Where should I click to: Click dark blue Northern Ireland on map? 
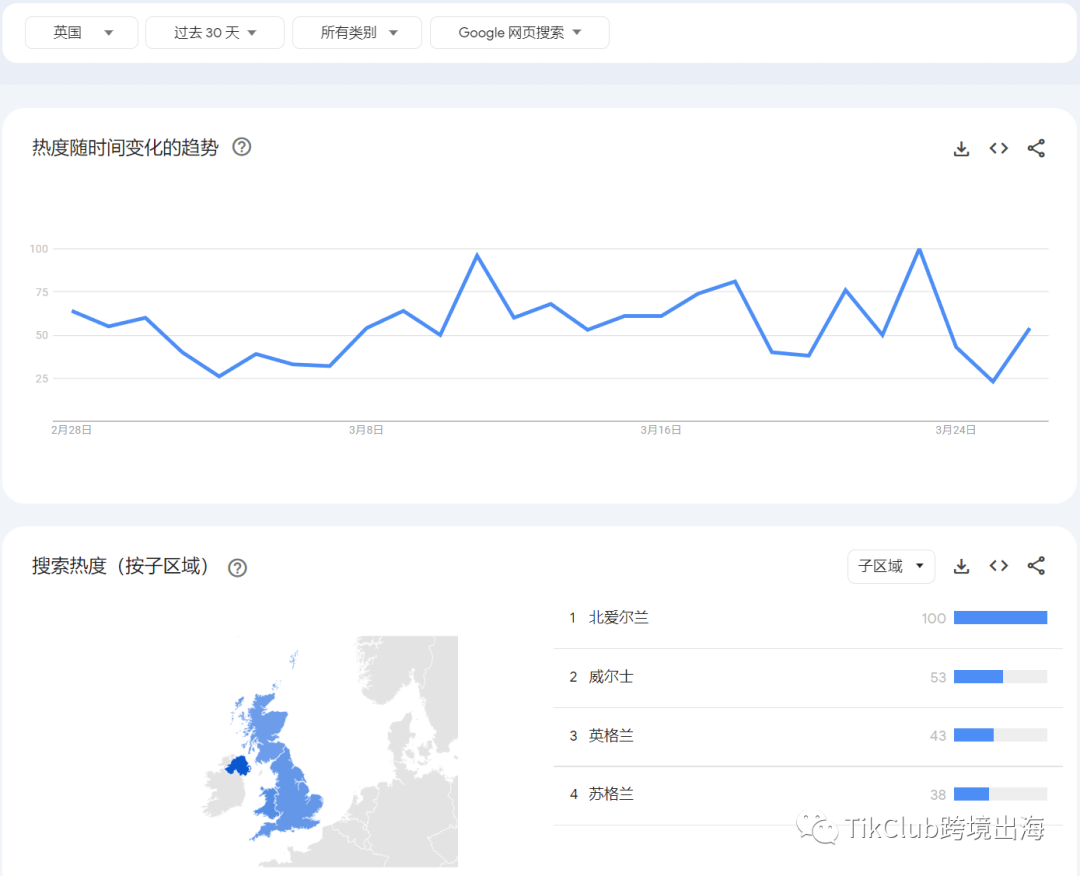(239, 765)
